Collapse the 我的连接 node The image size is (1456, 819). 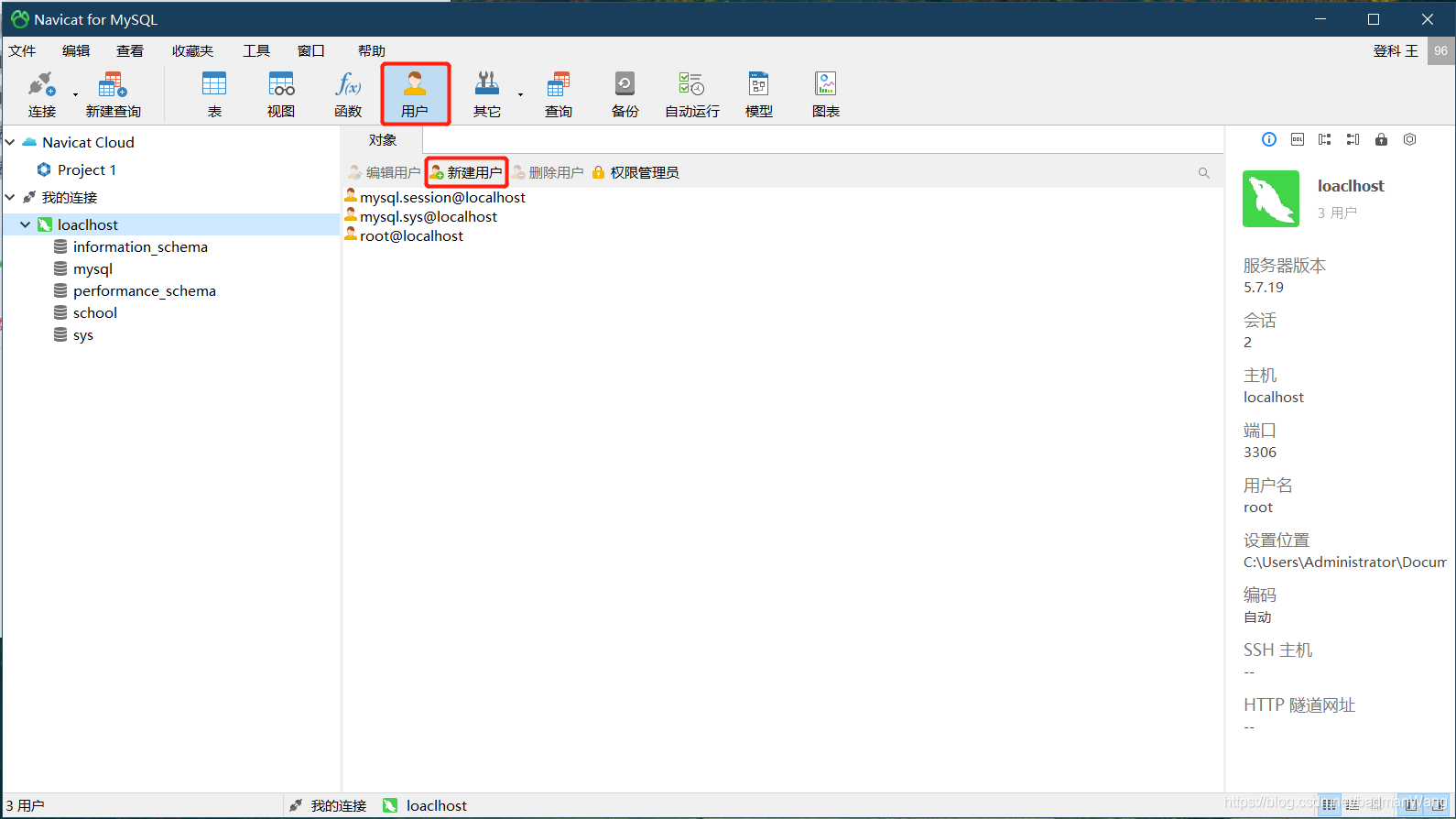10,197
